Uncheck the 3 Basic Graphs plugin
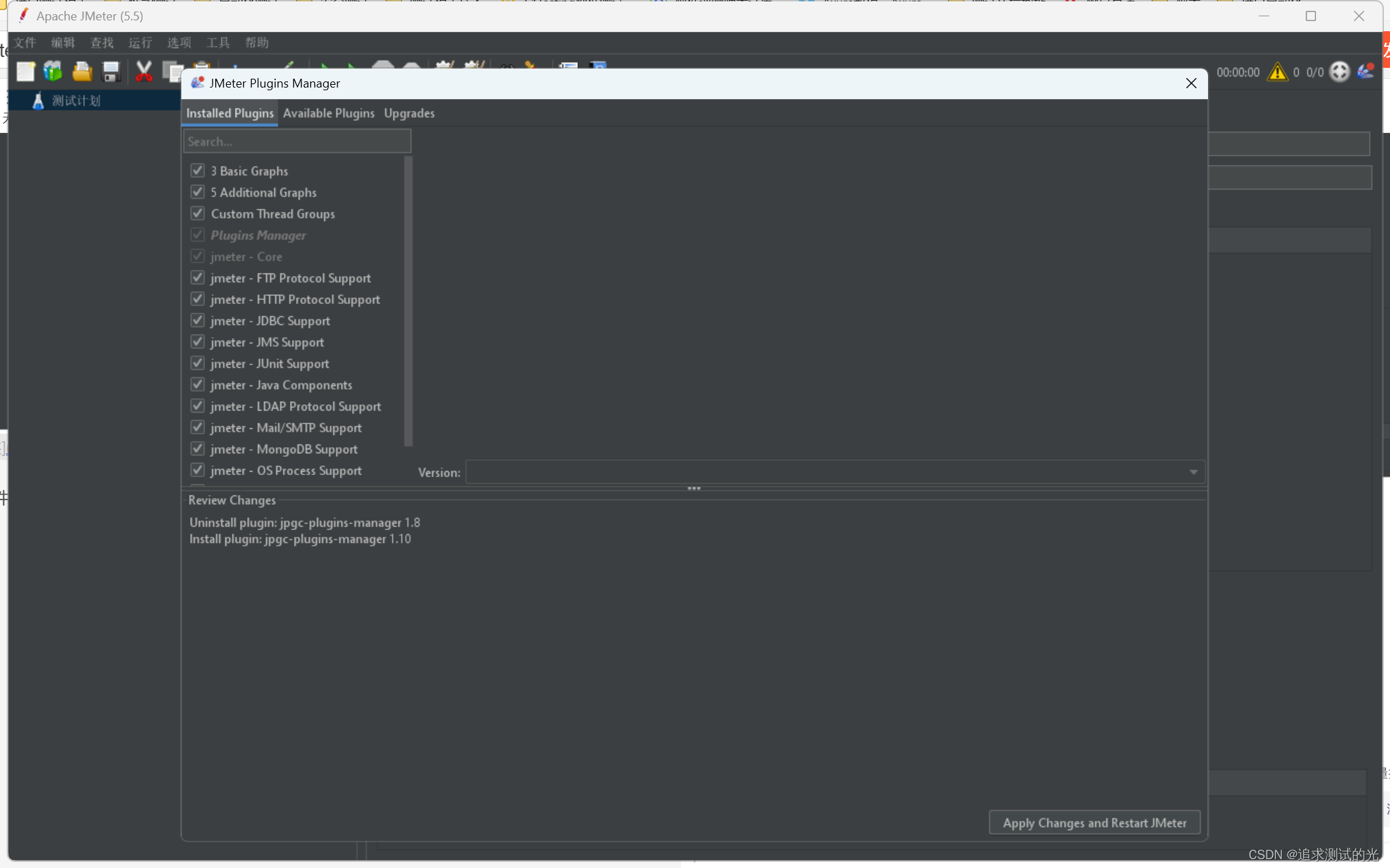Image resolution: width=1390 pixels, height=868 pixels. coord(198,170)
